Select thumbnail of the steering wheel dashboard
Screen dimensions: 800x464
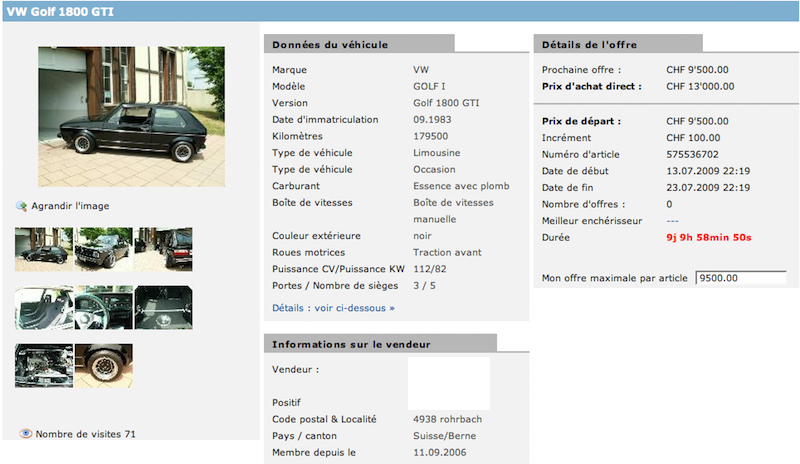click(104, 307)
